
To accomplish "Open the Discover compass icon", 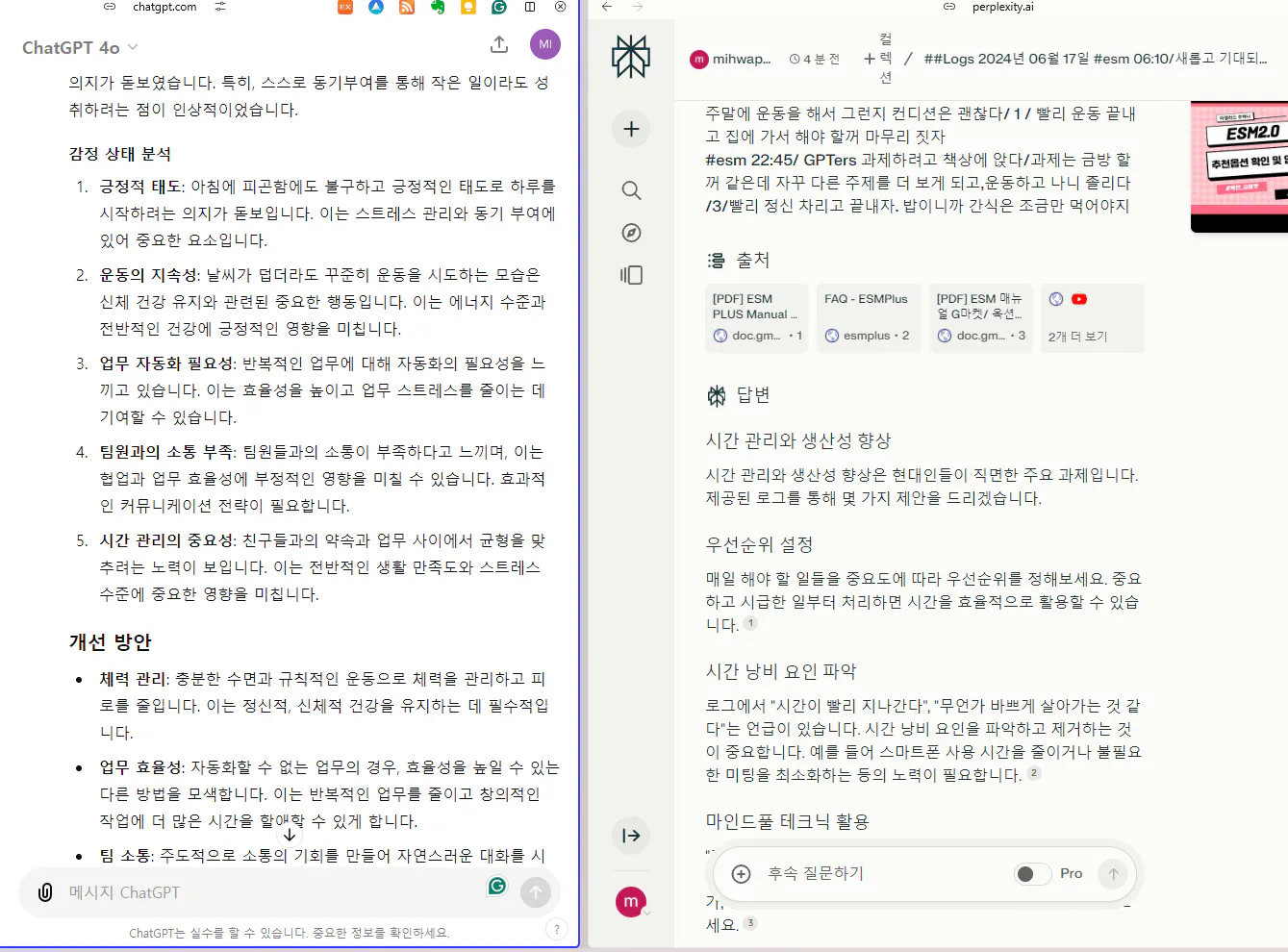I will (631, 233).
